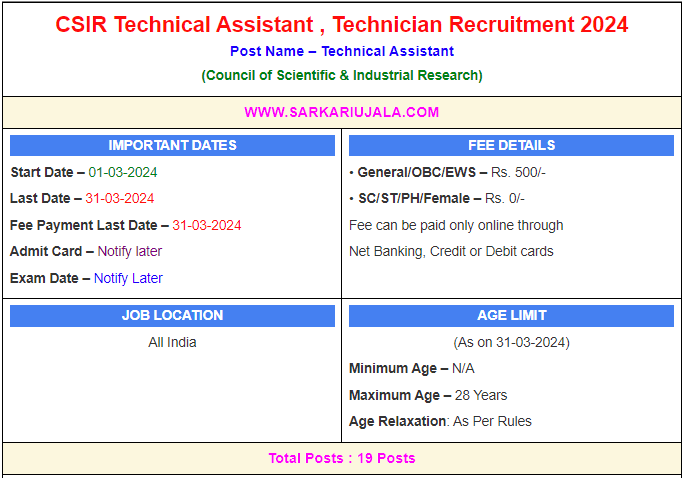This screenshot has width=683, height=478.
Task: Select the IMPORTANT DATES header
Action: pyautogui.click(x=172, y=145)
